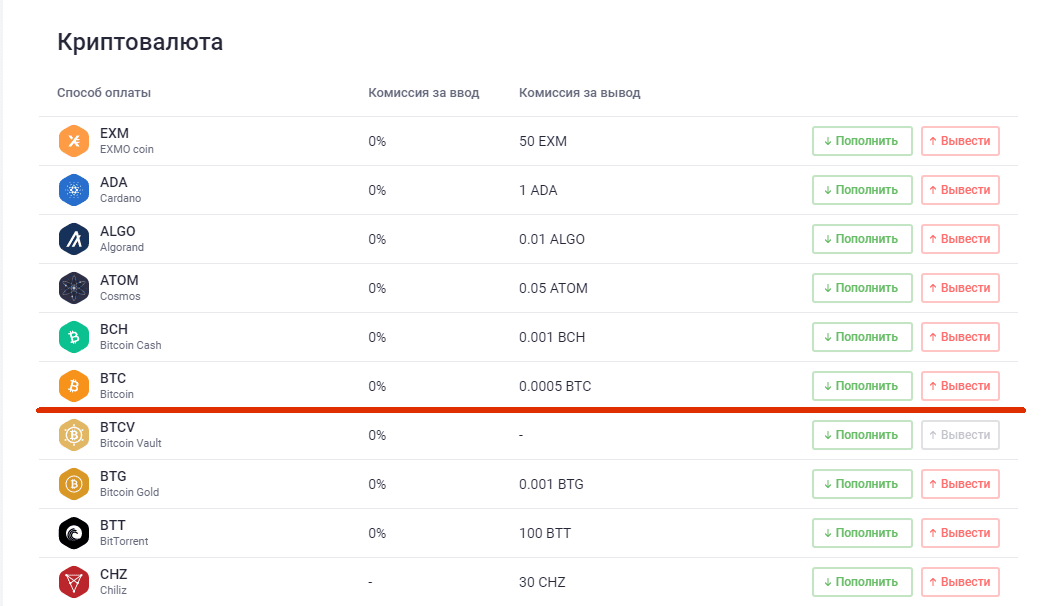Deposit CHZ with Пополнить button
The width and height of the screenshot is (1048, 606).
[x=862, y=582]
